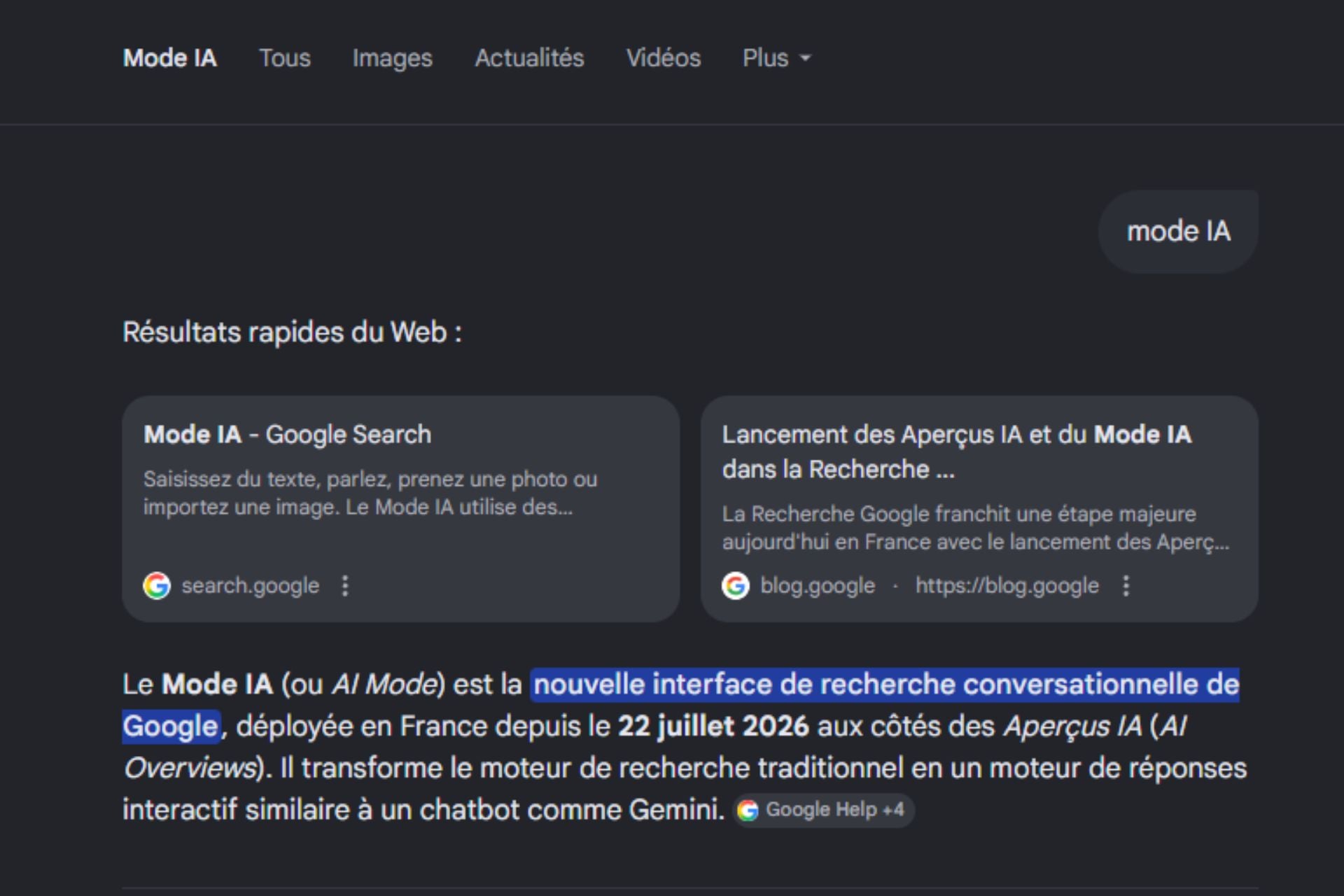Click the dropdown arrow beside Plus
The image size is (1344, 896).
(805, 59)
